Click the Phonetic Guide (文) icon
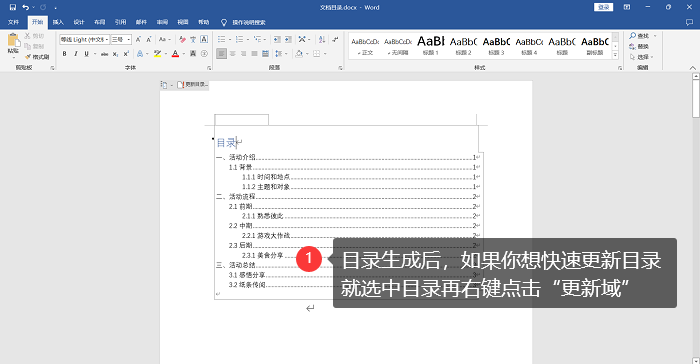The image size is (700, 364). (193, 39)
